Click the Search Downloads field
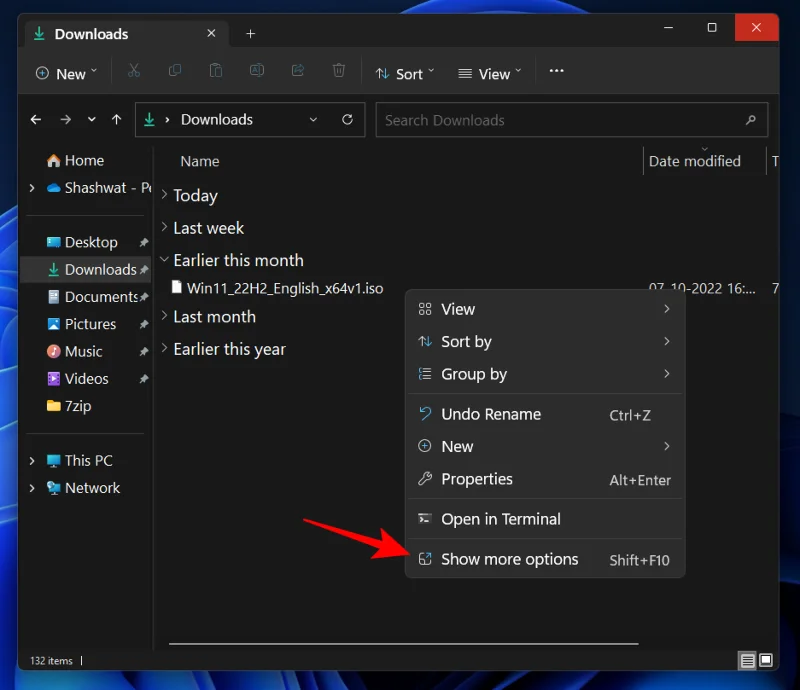The height and width of the screenshot is (690, 800). click(570, 119)
